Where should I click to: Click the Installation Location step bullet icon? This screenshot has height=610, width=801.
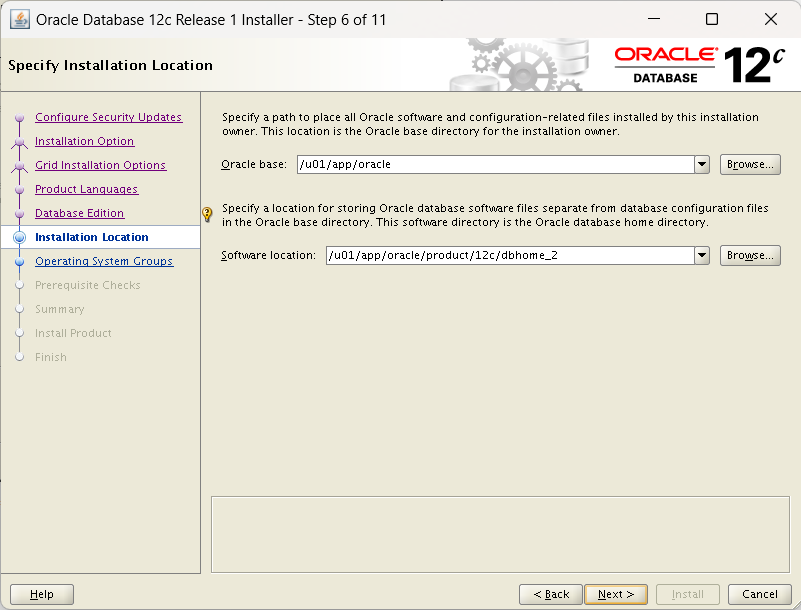[x=19, y=237]
